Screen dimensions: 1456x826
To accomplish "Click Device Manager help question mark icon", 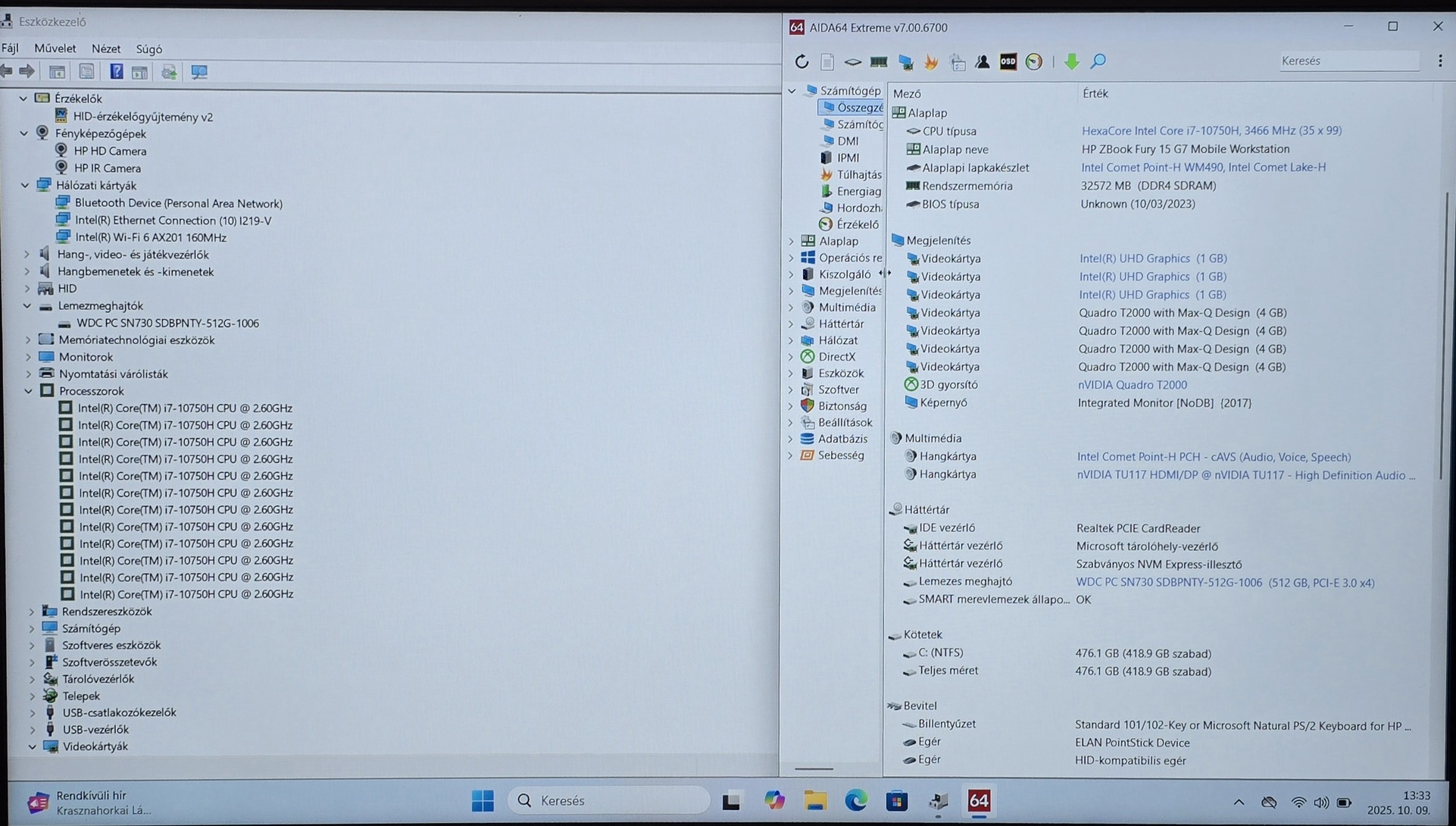I will pyautogui.click(x=116, y=72).
